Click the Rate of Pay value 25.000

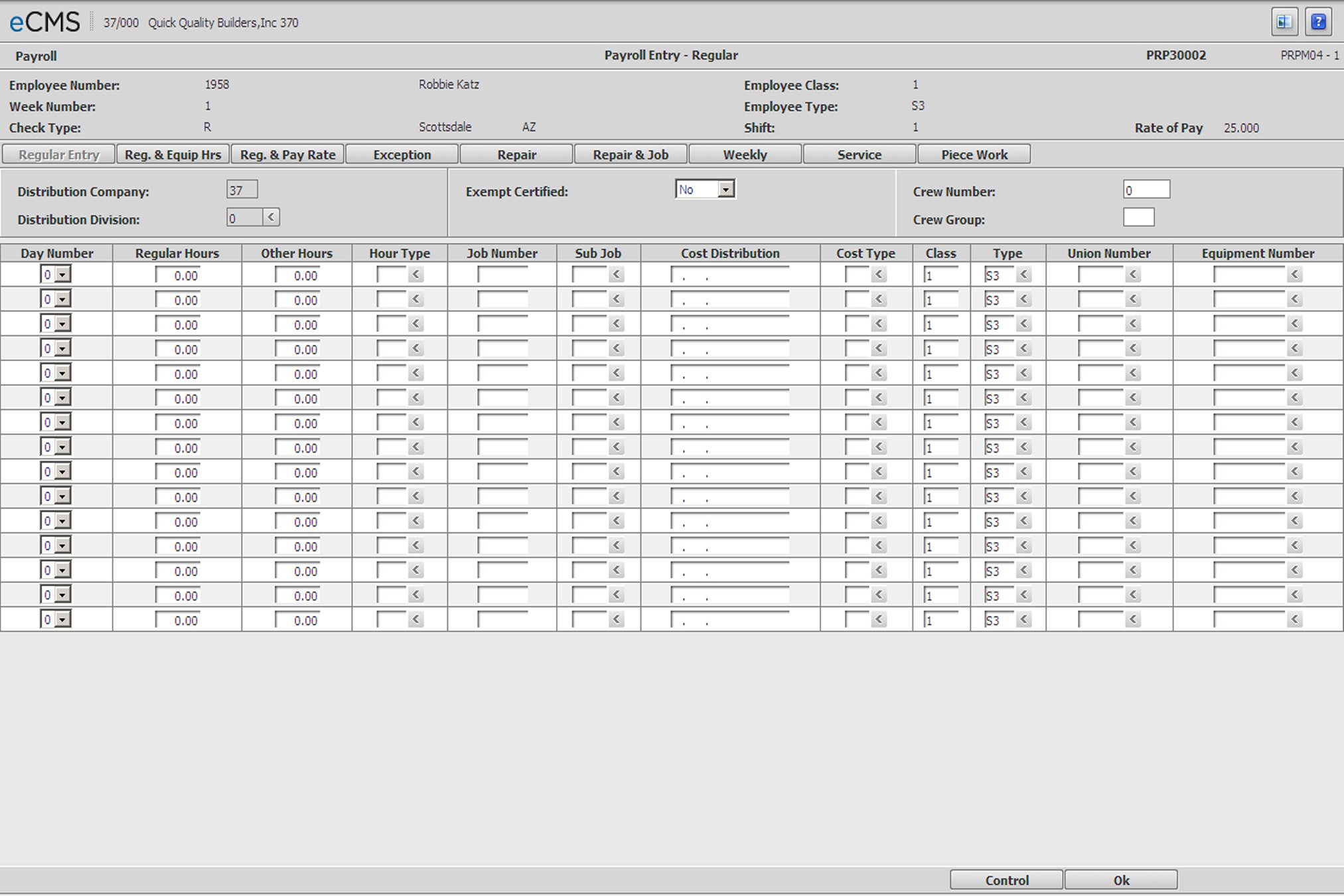pyautogui.click(x=1241, y=127)
